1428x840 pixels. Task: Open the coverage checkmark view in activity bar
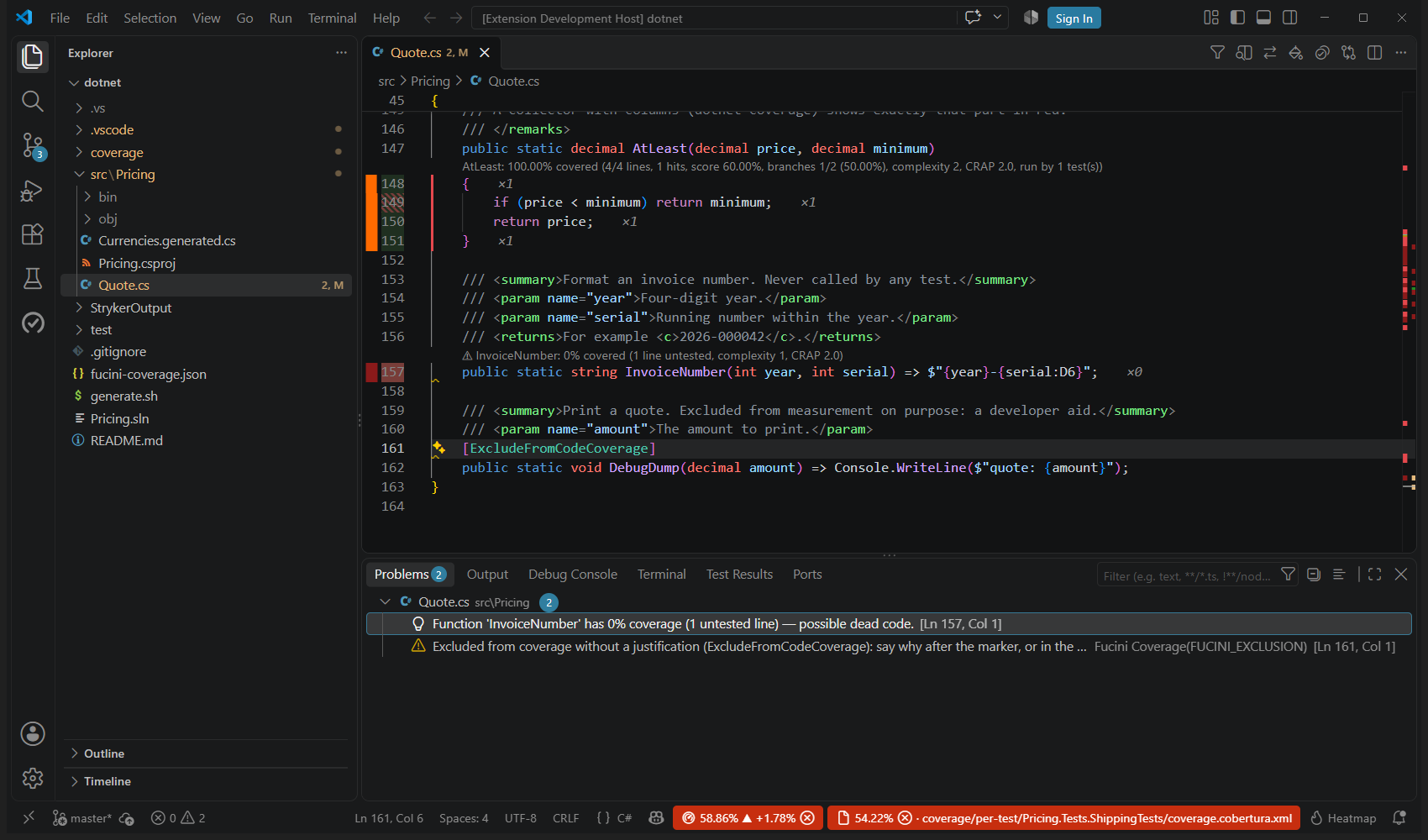pyautogui.click(x=32, y=323)
